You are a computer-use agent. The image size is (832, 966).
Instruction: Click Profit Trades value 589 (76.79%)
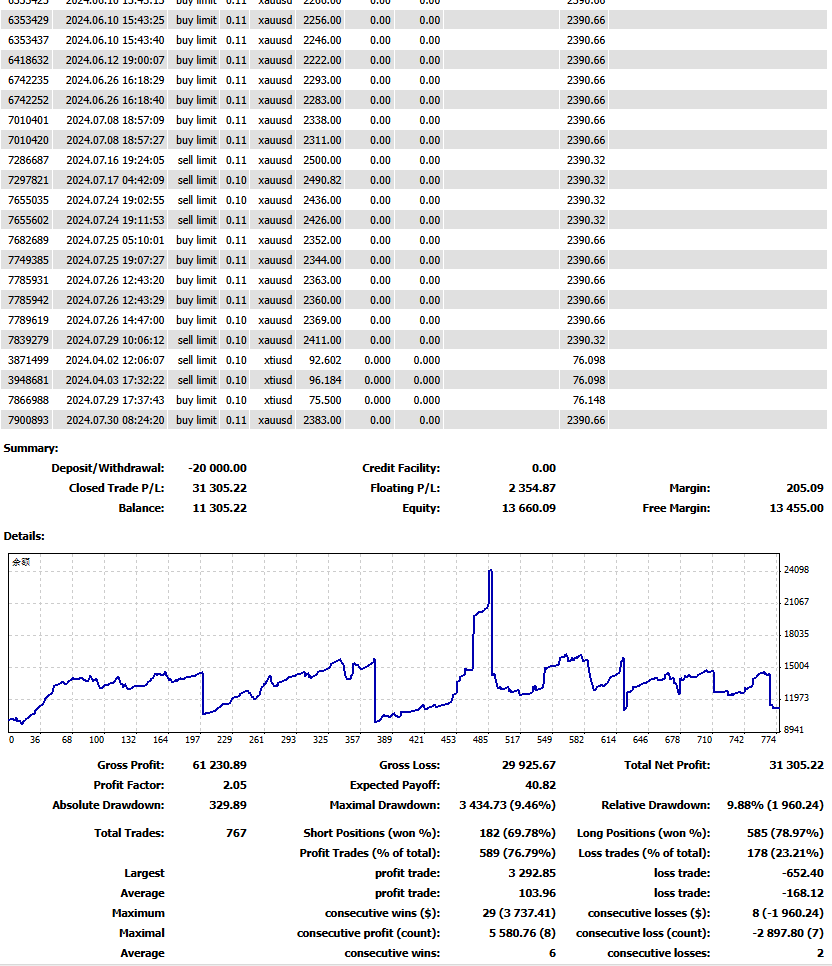[x=518, y=853]
